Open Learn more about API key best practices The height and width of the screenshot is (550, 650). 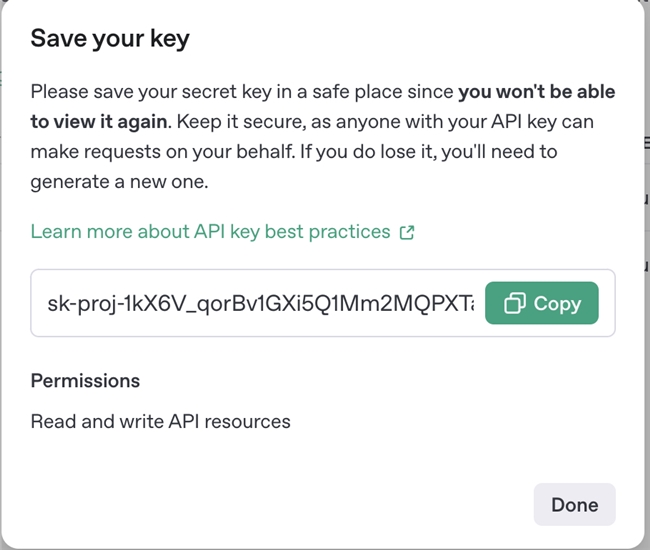pos(210,232)
